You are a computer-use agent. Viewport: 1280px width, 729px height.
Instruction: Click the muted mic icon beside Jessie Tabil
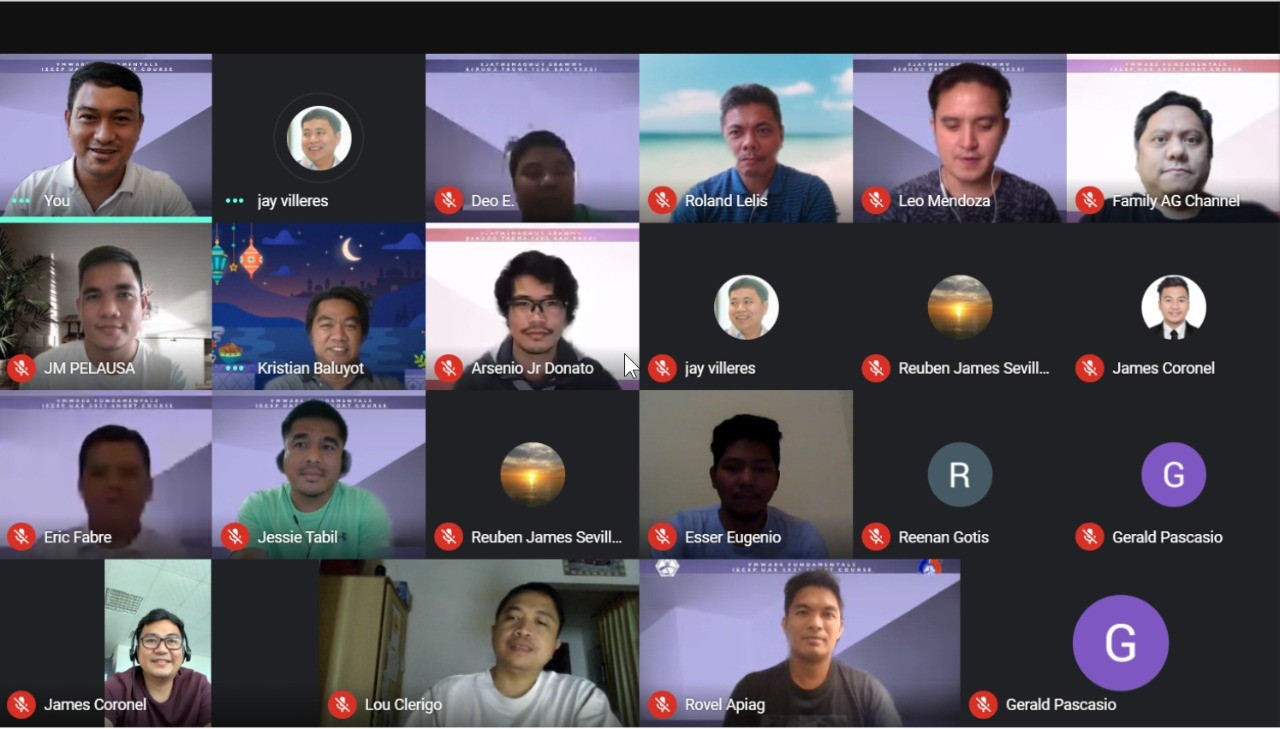pyautogui.click(x=235, y=537)
